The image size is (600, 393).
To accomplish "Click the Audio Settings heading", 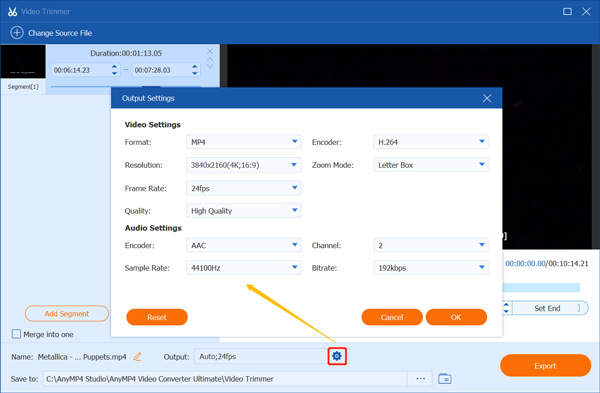I will (153, 228).
